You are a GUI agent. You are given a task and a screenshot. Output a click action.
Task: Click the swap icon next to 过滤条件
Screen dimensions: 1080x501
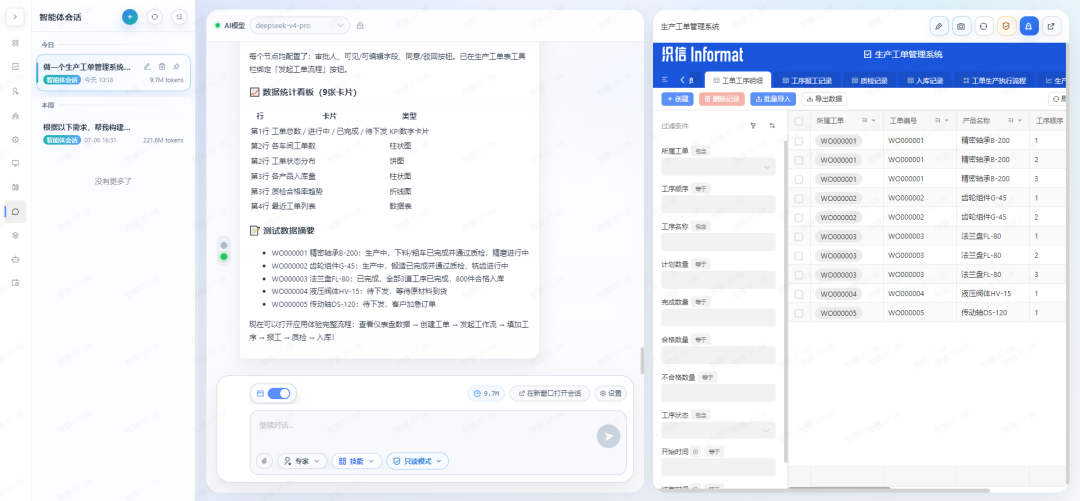tap(772, 126)
